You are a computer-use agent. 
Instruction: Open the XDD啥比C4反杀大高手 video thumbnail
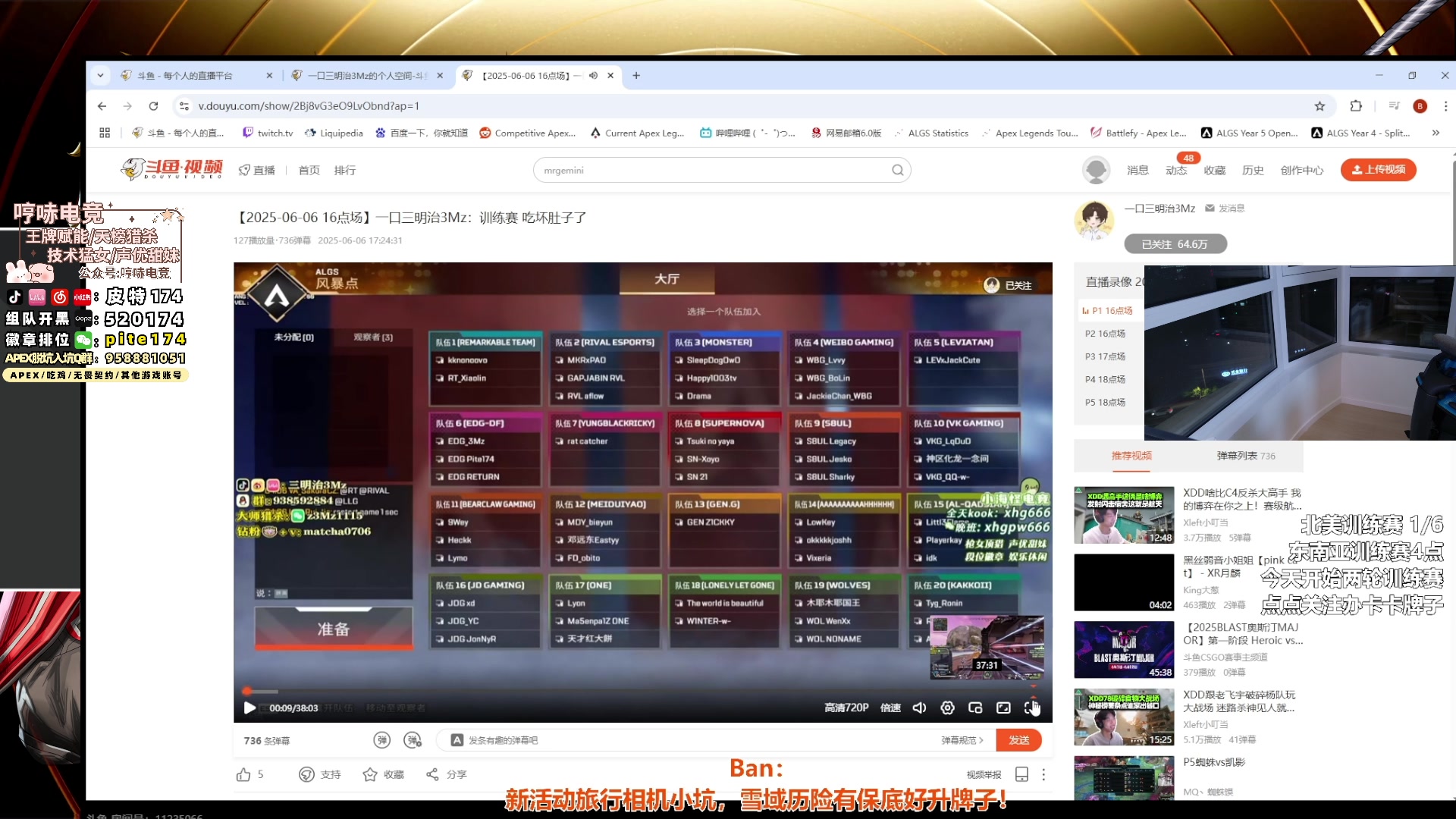pos(1124,515)
